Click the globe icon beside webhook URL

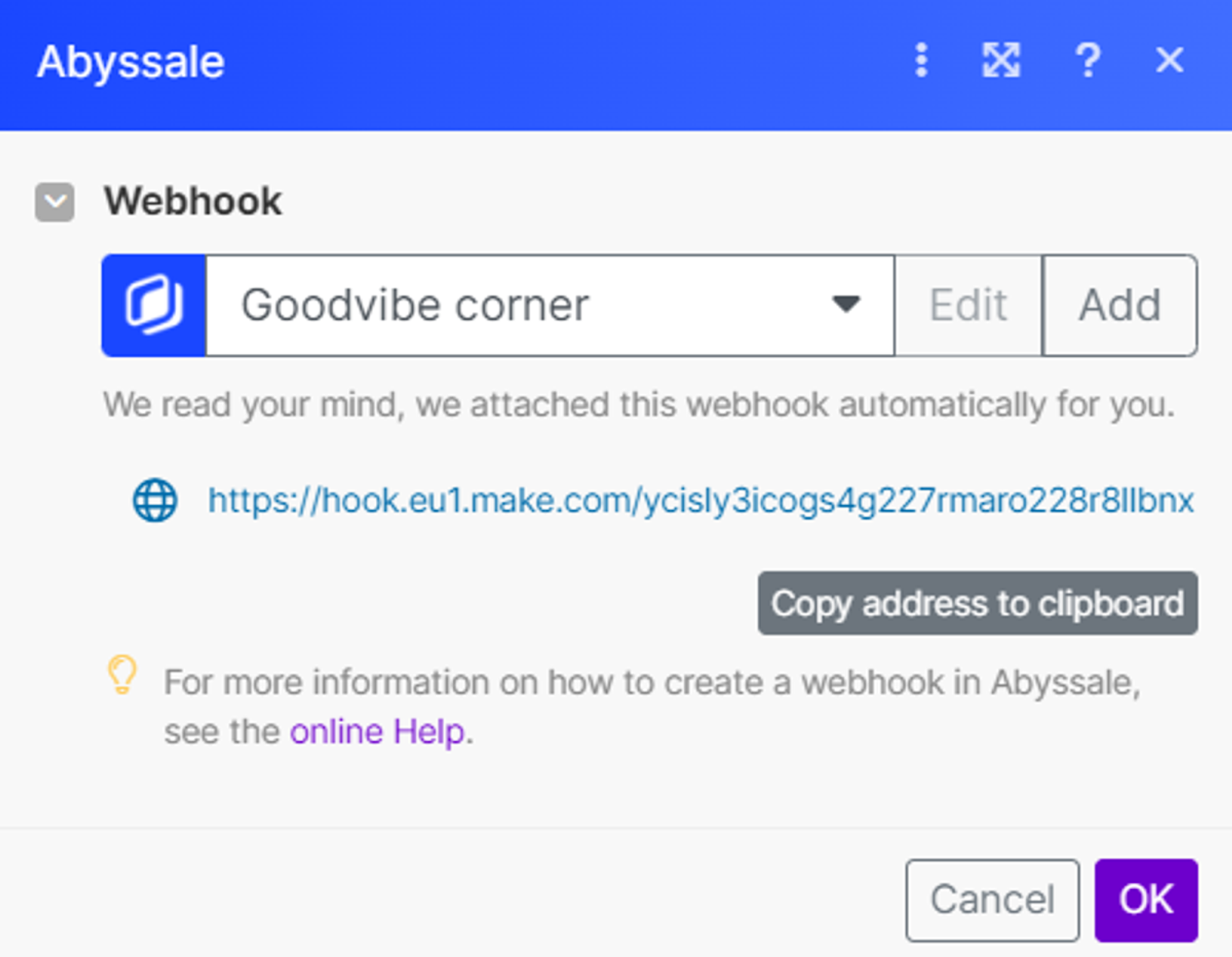tap(155, 500)
